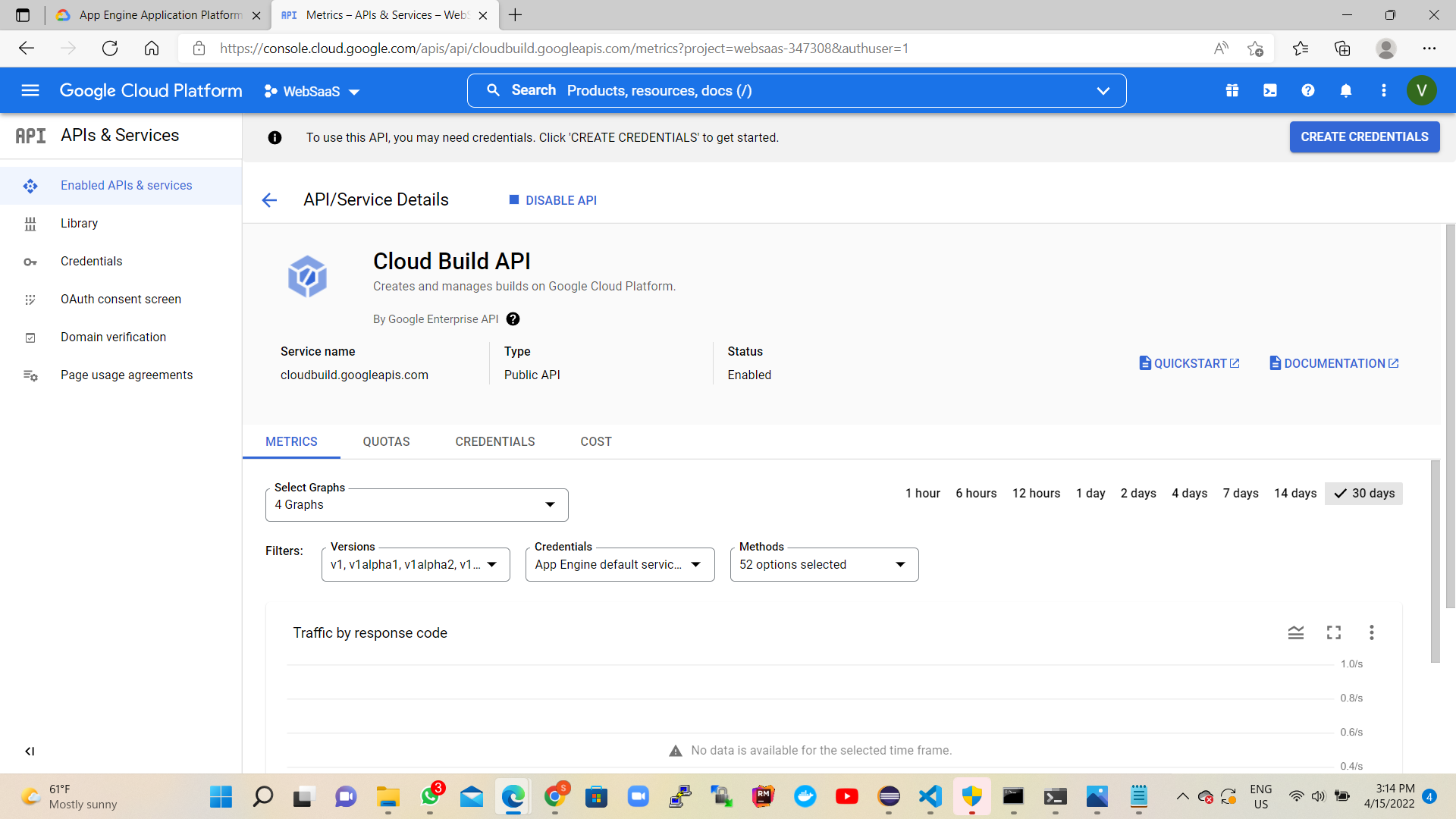Screen dimensions: 1456x819
Task: Open the Select Graphs dropdown
Action: 417,505
